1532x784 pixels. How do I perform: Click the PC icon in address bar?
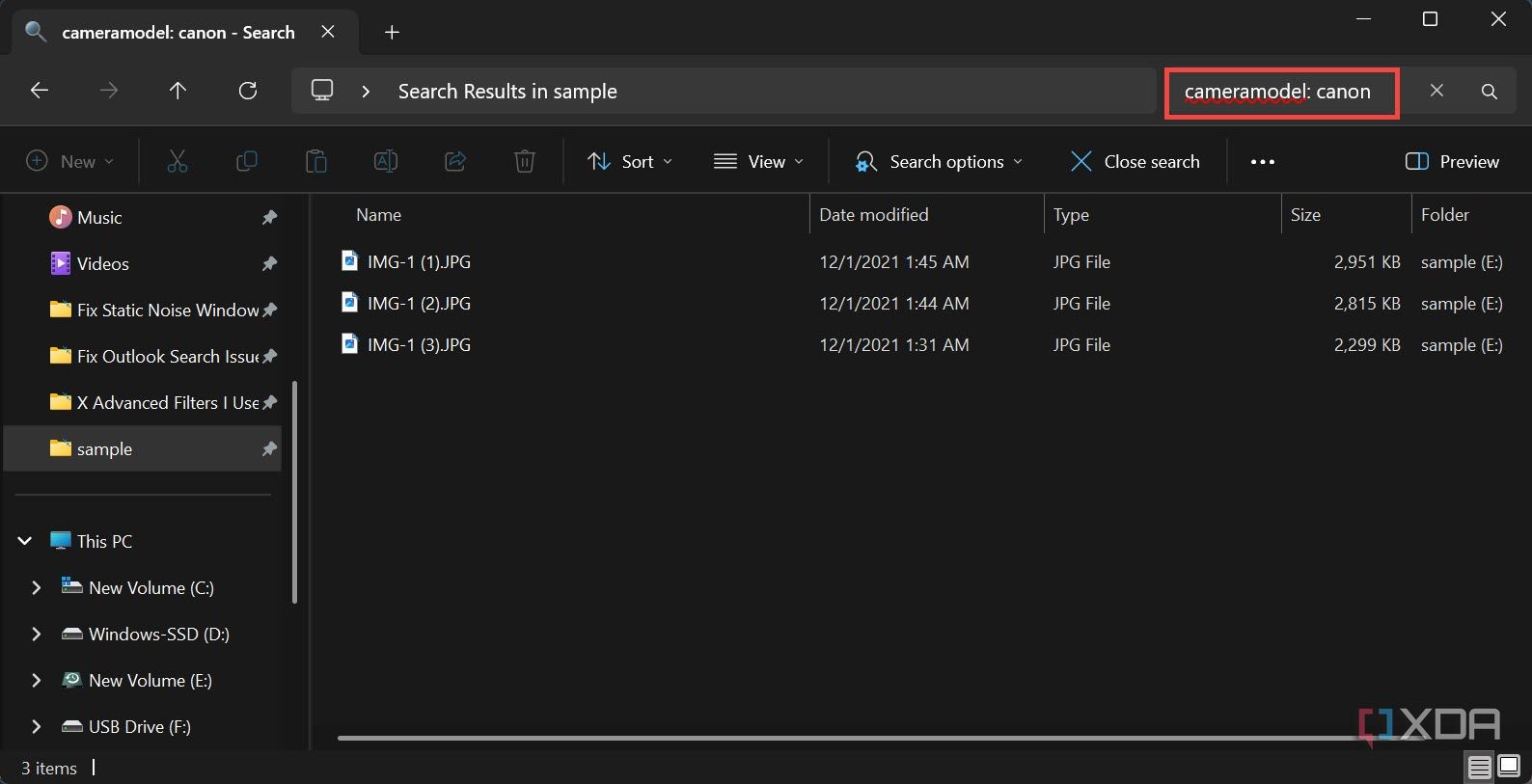point(322,91)
